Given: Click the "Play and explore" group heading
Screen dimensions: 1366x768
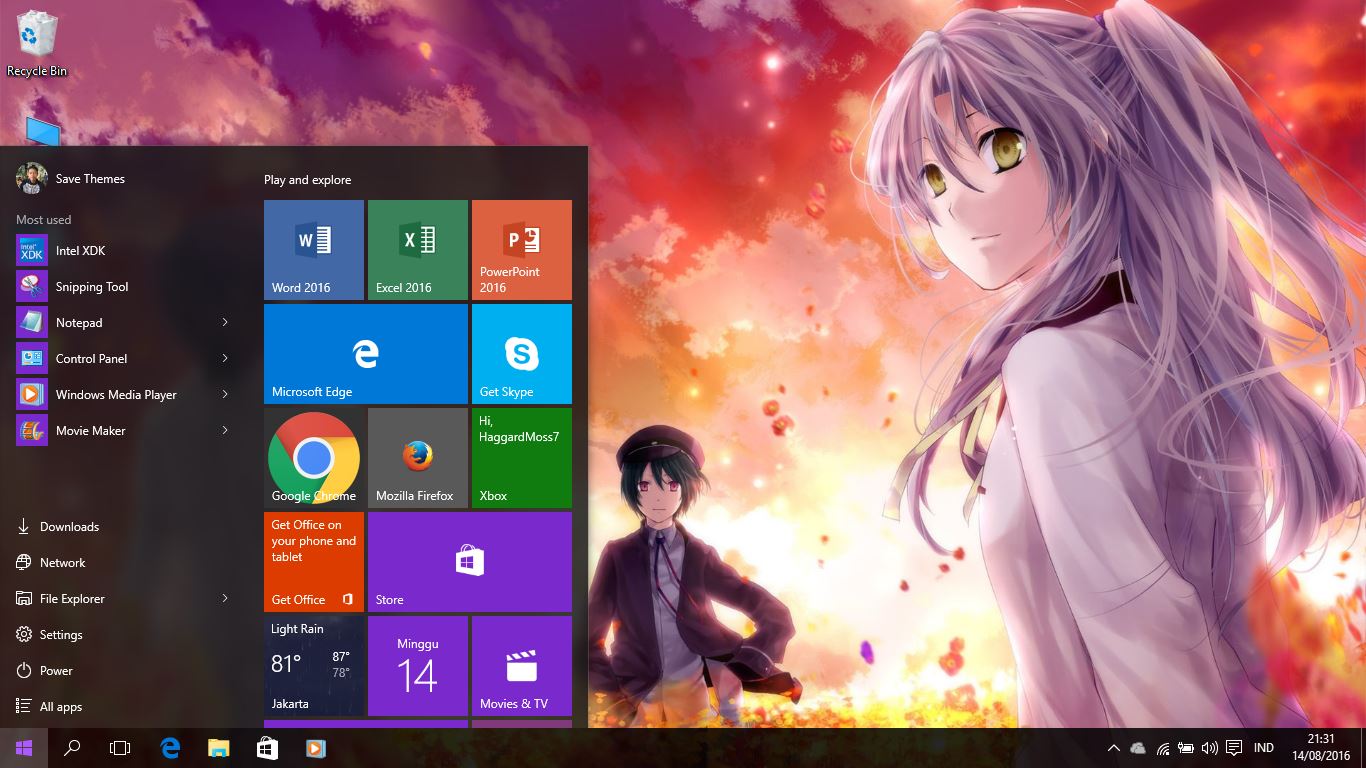Looking at the screenshot, I should (308, 180).
